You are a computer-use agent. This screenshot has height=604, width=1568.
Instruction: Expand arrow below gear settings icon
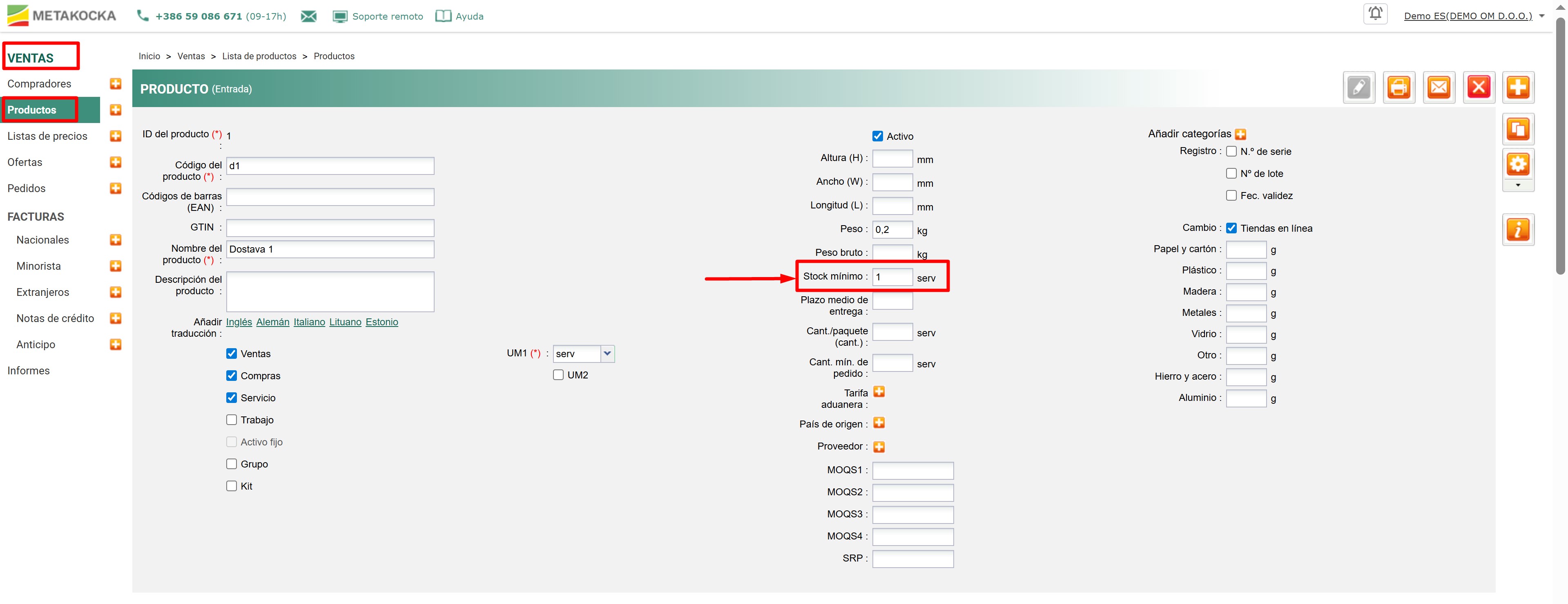[x=1517, y=185]
